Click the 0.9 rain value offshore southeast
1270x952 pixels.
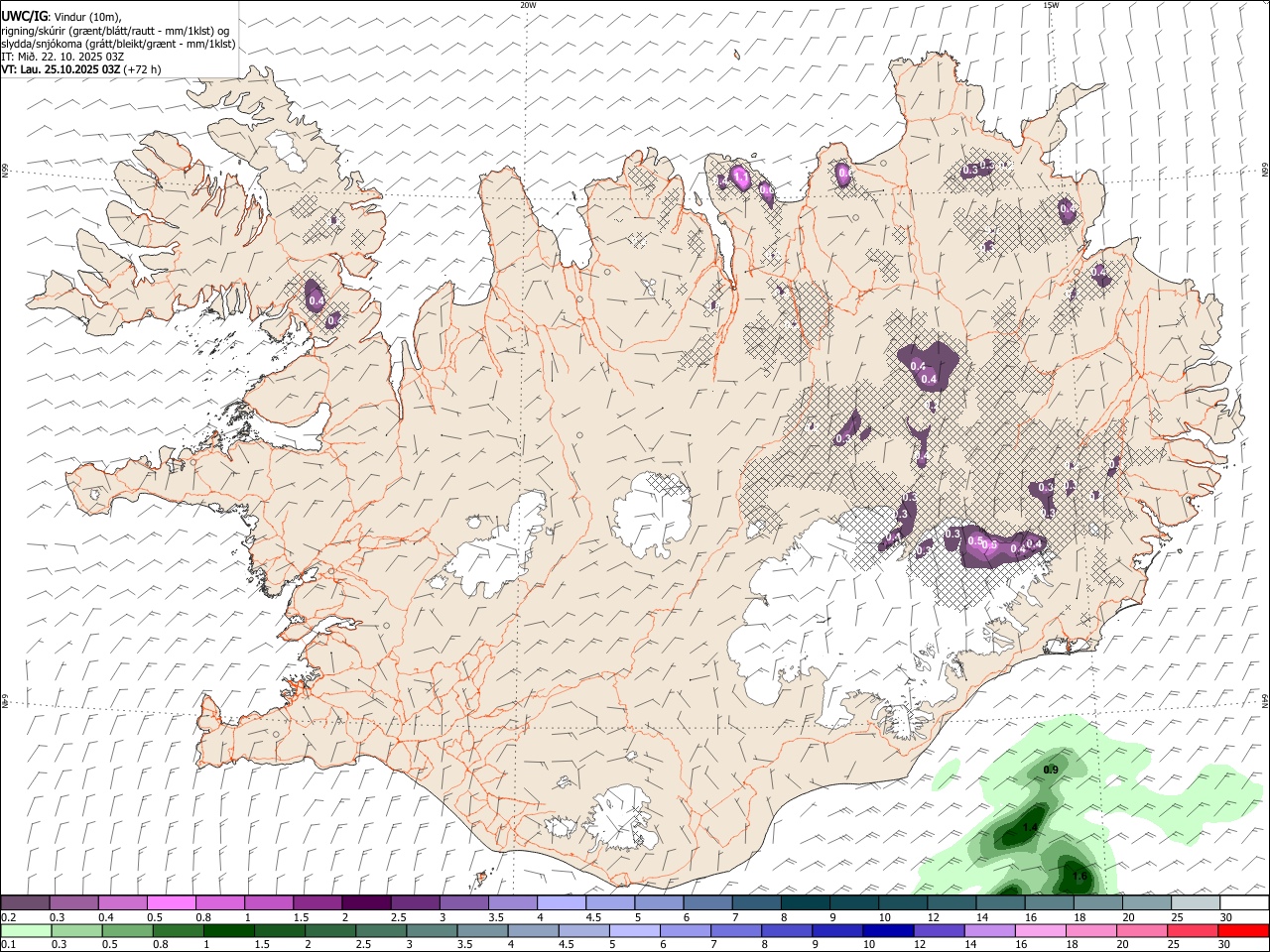tap(1052, 770)
